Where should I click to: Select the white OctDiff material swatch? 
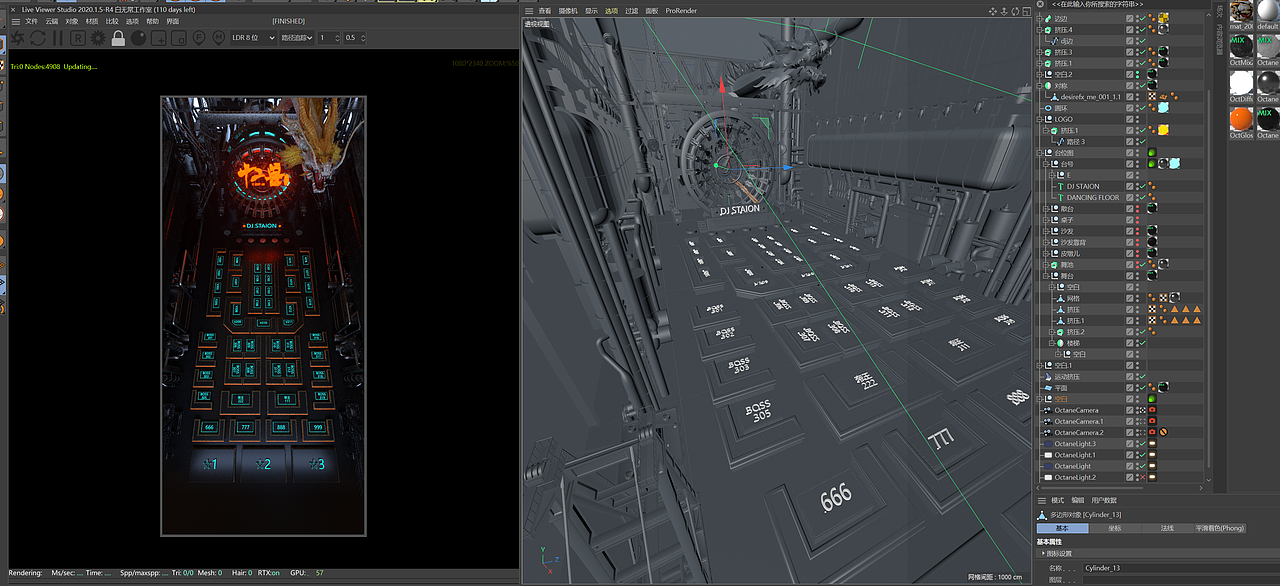click(1241, 85)
